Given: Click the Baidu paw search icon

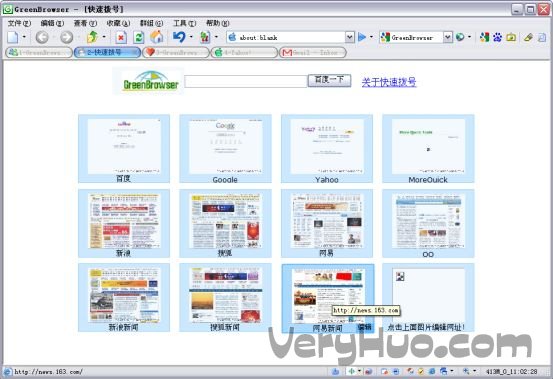Looking at the screenshot, I should tap(498, 37).
